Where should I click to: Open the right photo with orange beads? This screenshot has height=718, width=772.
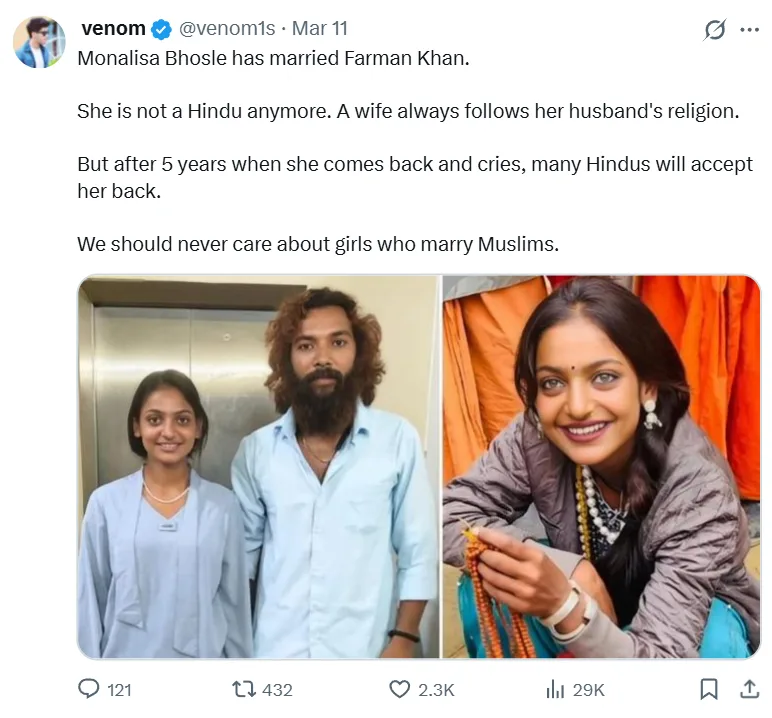click(x=601, y=467)
